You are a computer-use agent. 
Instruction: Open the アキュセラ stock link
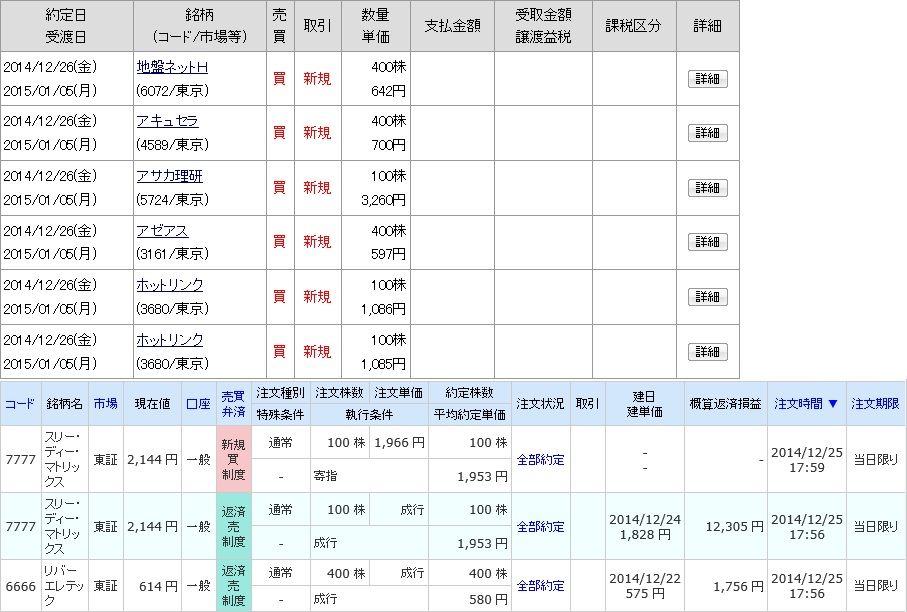(x=167, y=121)
